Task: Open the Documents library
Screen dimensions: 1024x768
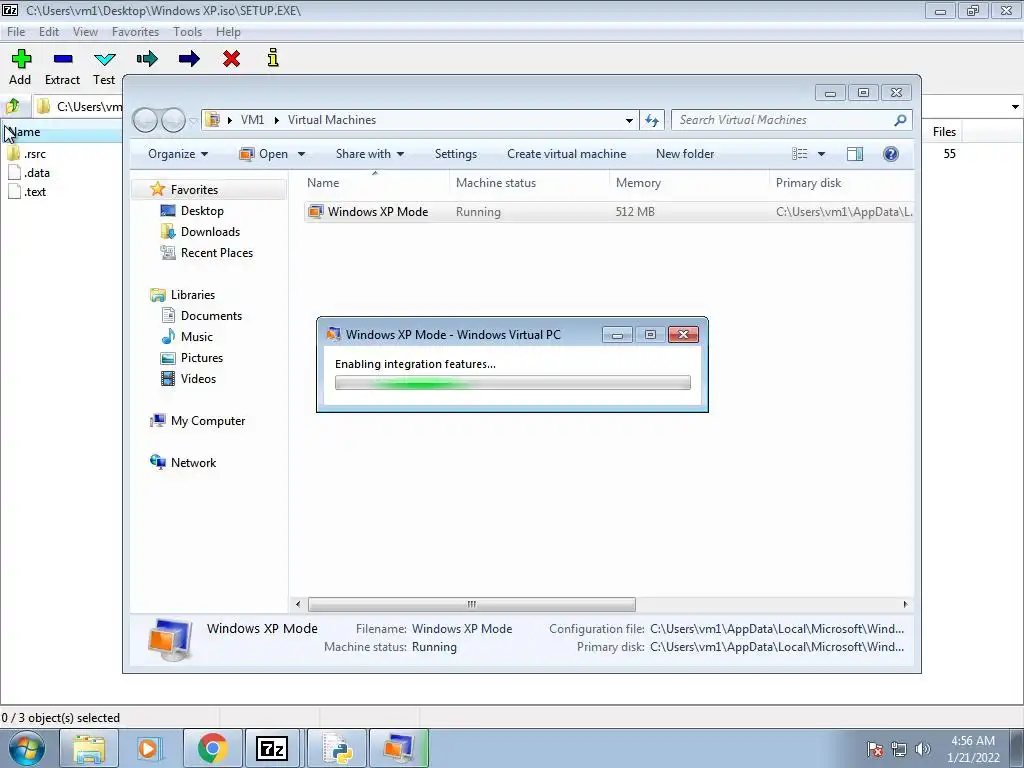Action: [211, 315]
